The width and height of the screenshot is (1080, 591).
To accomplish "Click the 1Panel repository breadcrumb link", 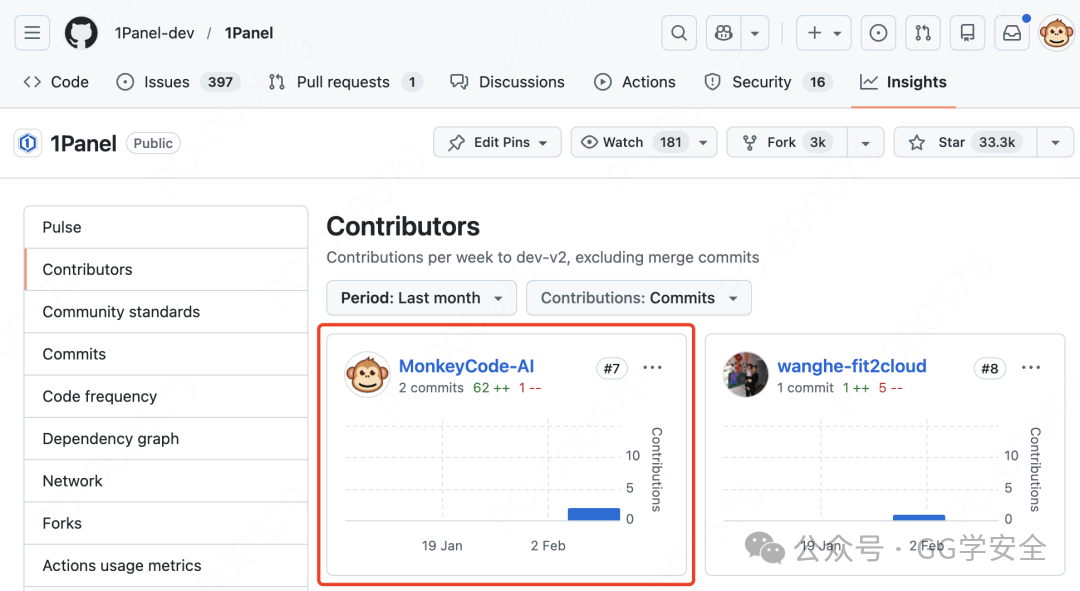I will click(249, 33).
